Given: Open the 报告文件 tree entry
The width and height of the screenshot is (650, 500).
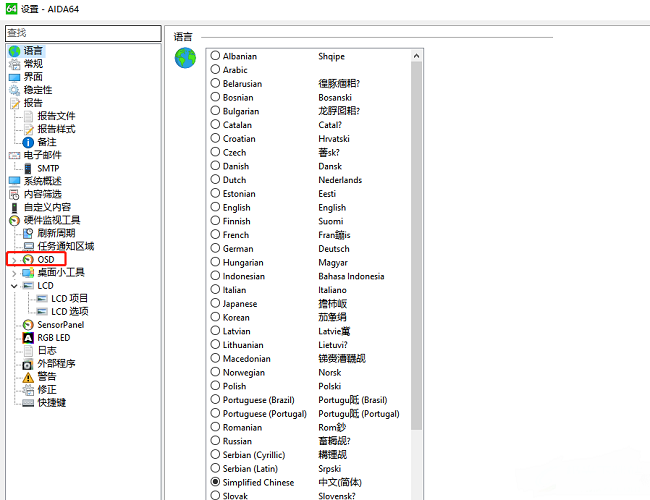Looking at the screenshot, I should [56, 116].
